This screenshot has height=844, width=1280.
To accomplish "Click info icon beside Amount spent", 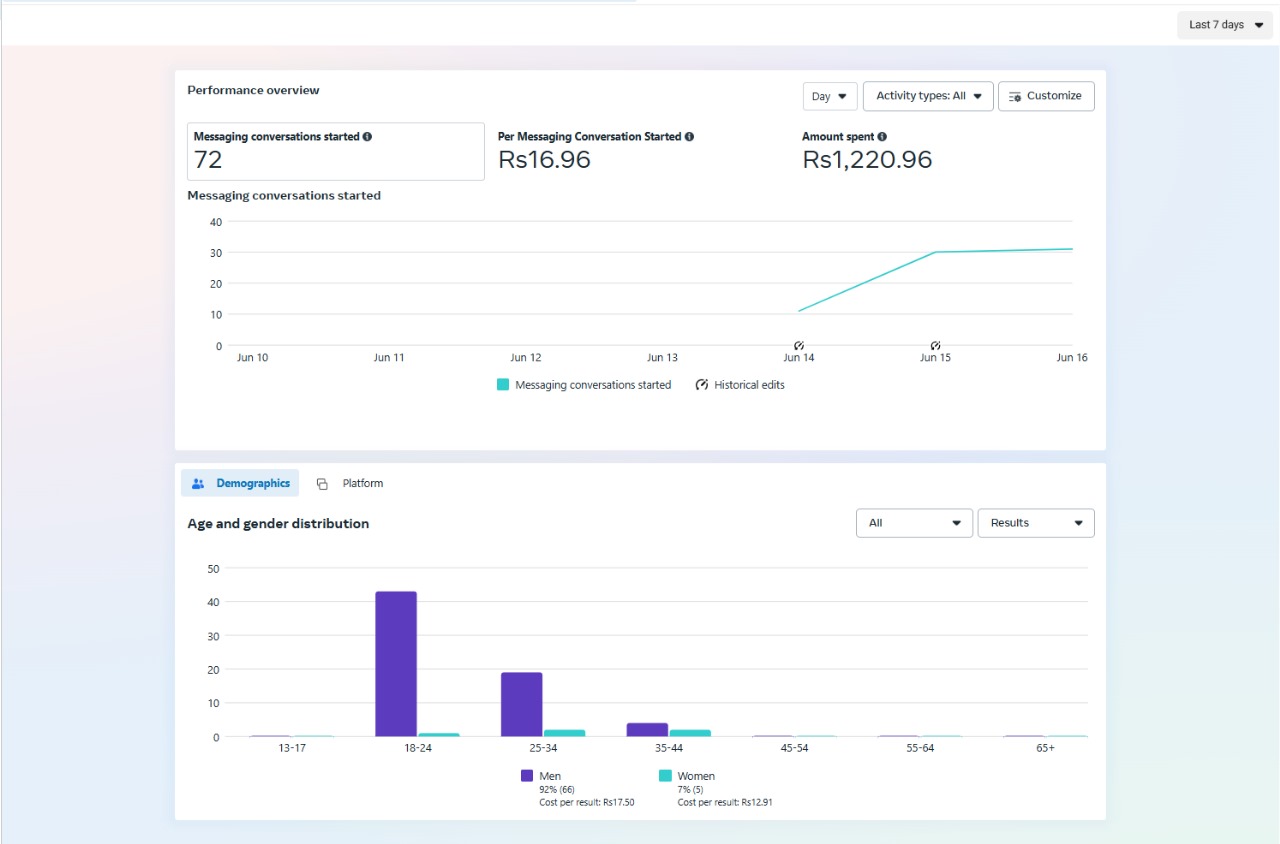I will click(882, 137).
